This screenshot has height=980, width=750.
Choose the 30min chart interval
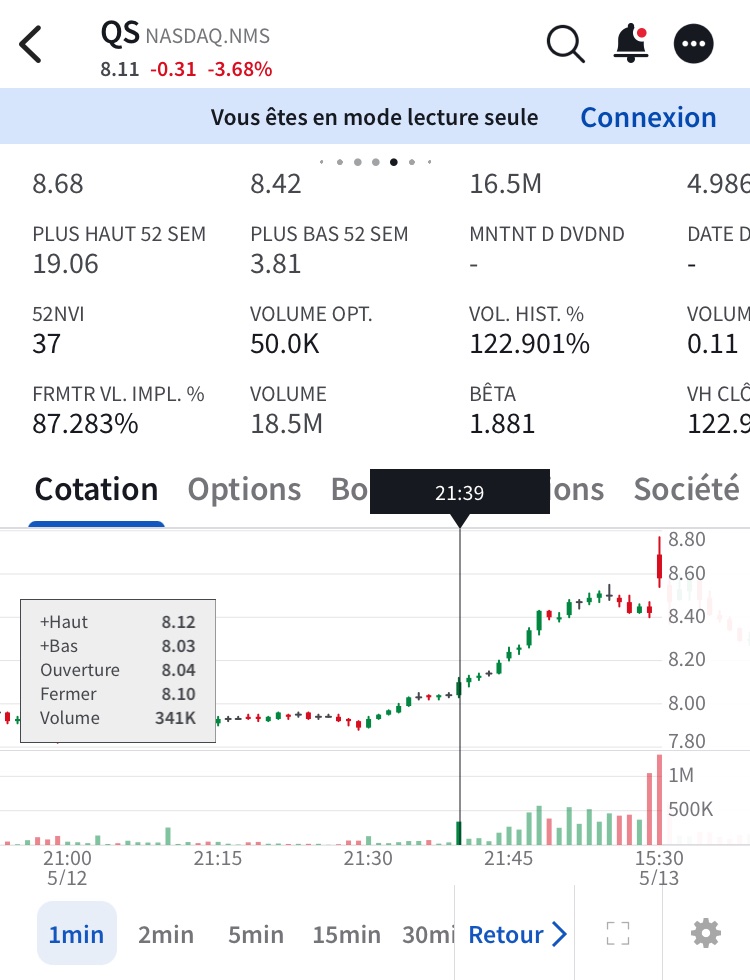(428, 934)
